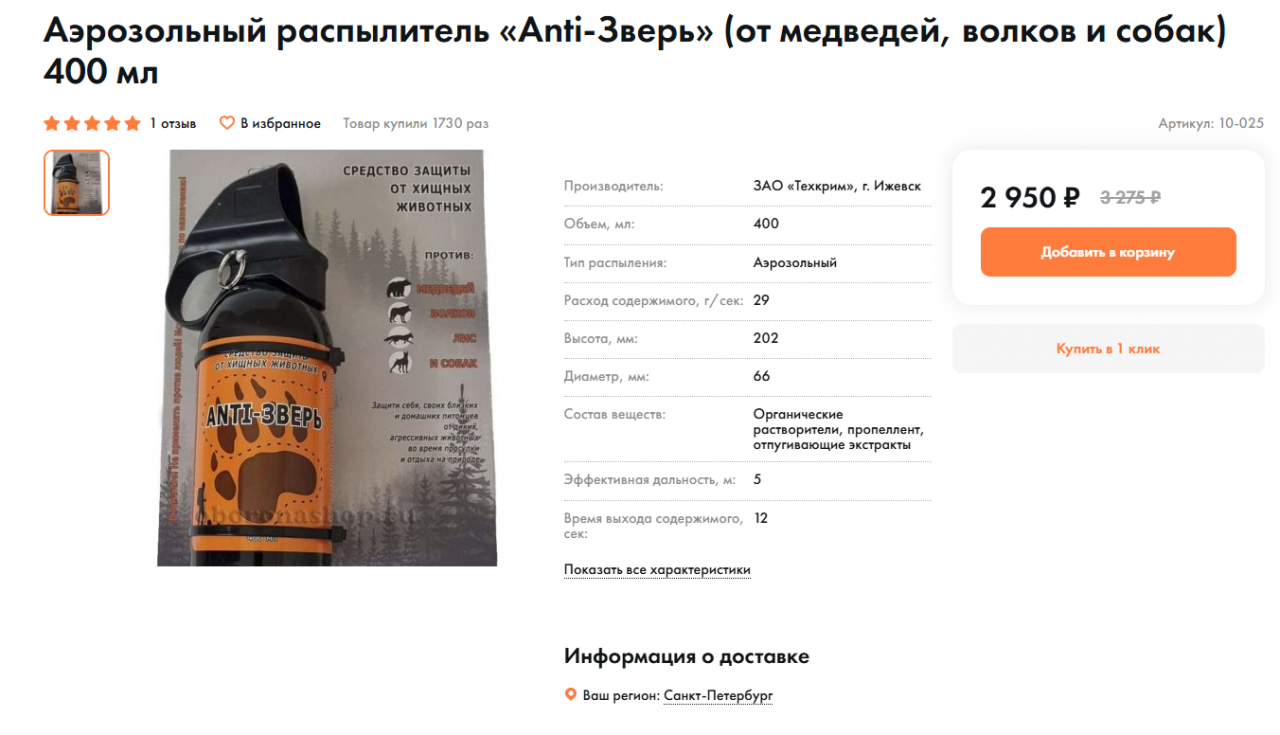Viewport: 1280px width, 735px height.
Task: Click the article number 10-025
Action: (1241, 124)
